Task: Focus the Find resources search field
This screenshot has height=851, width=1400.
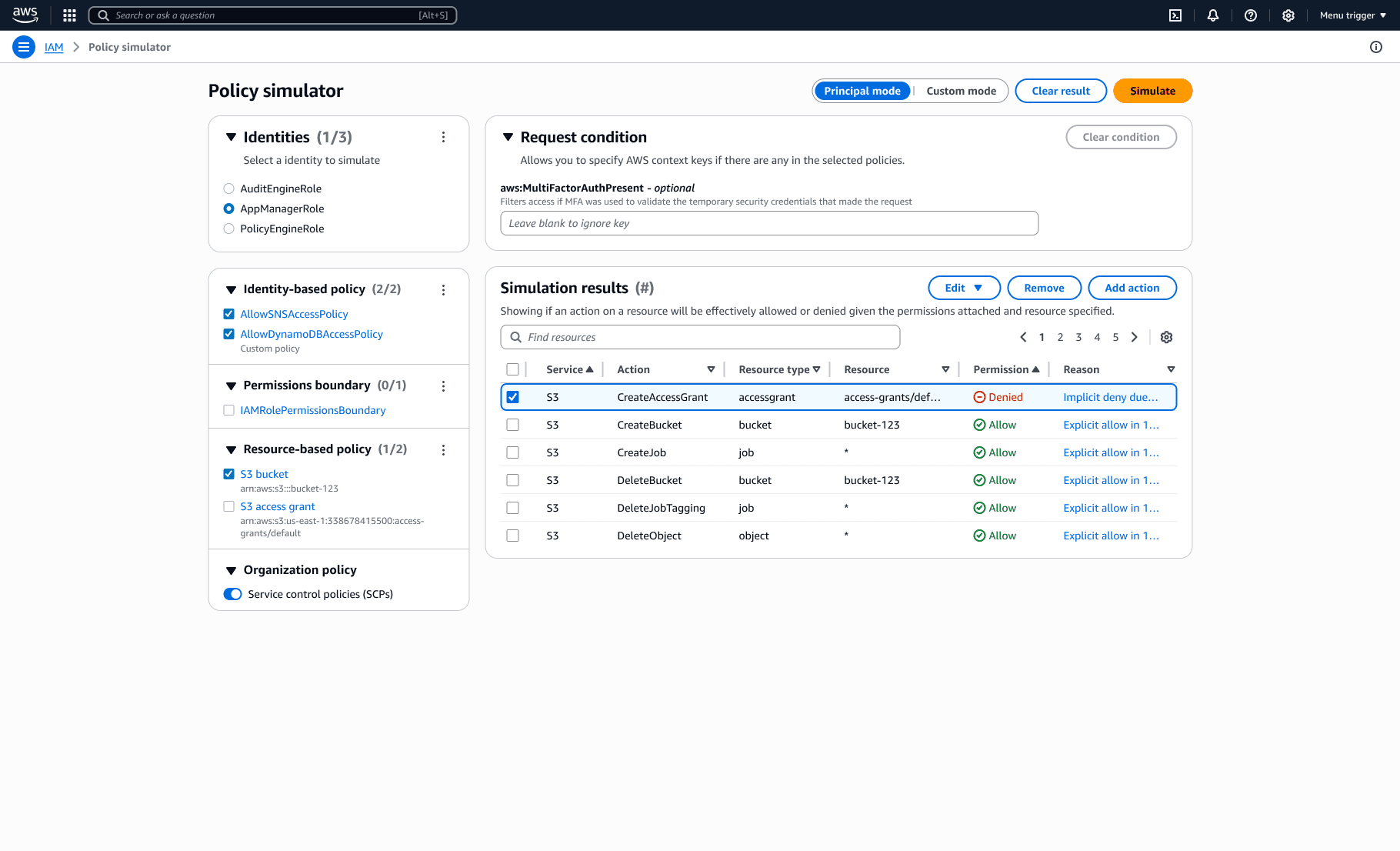Action: [700, 337]
